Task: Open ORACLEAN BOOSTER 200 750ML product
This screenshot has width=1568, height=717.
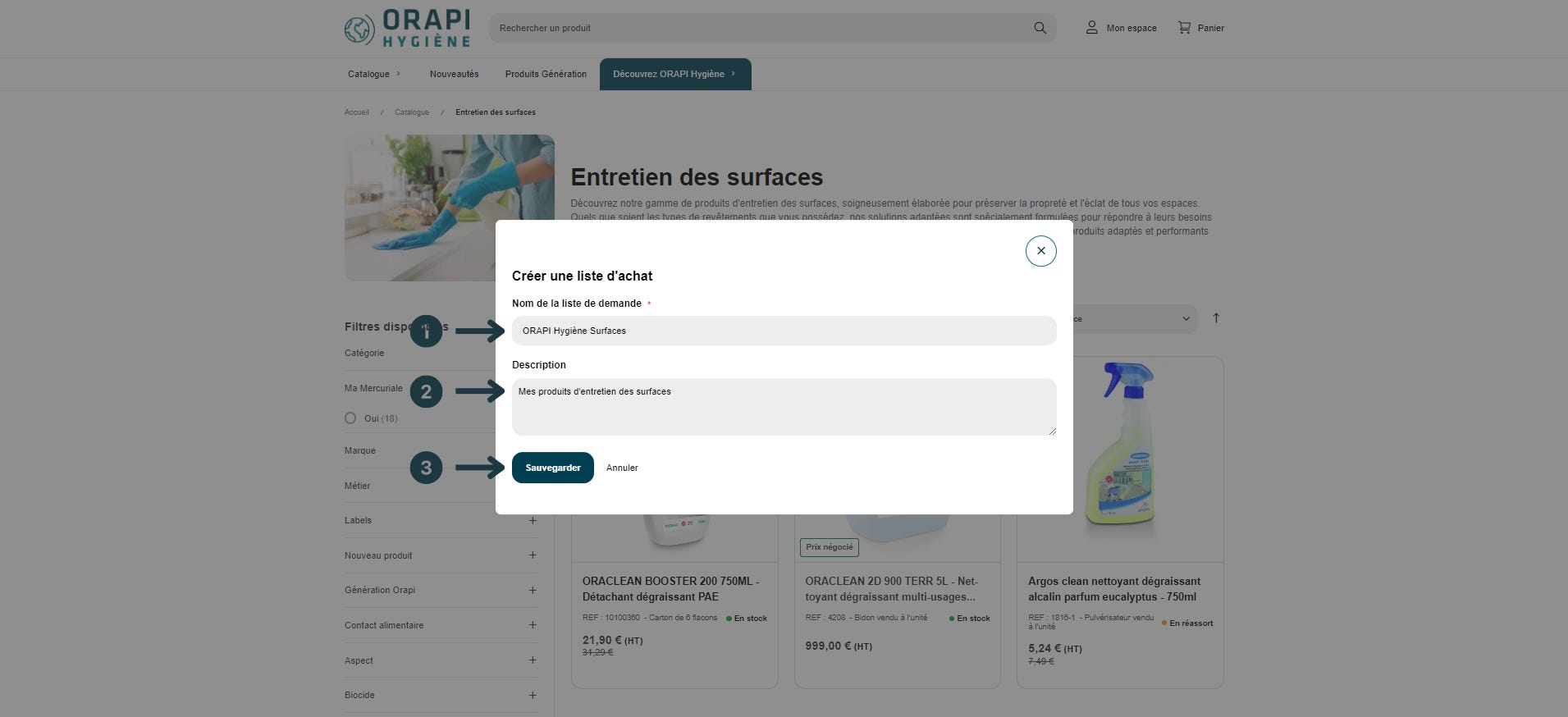Action: pyautogui.click(x=671, y=589)
